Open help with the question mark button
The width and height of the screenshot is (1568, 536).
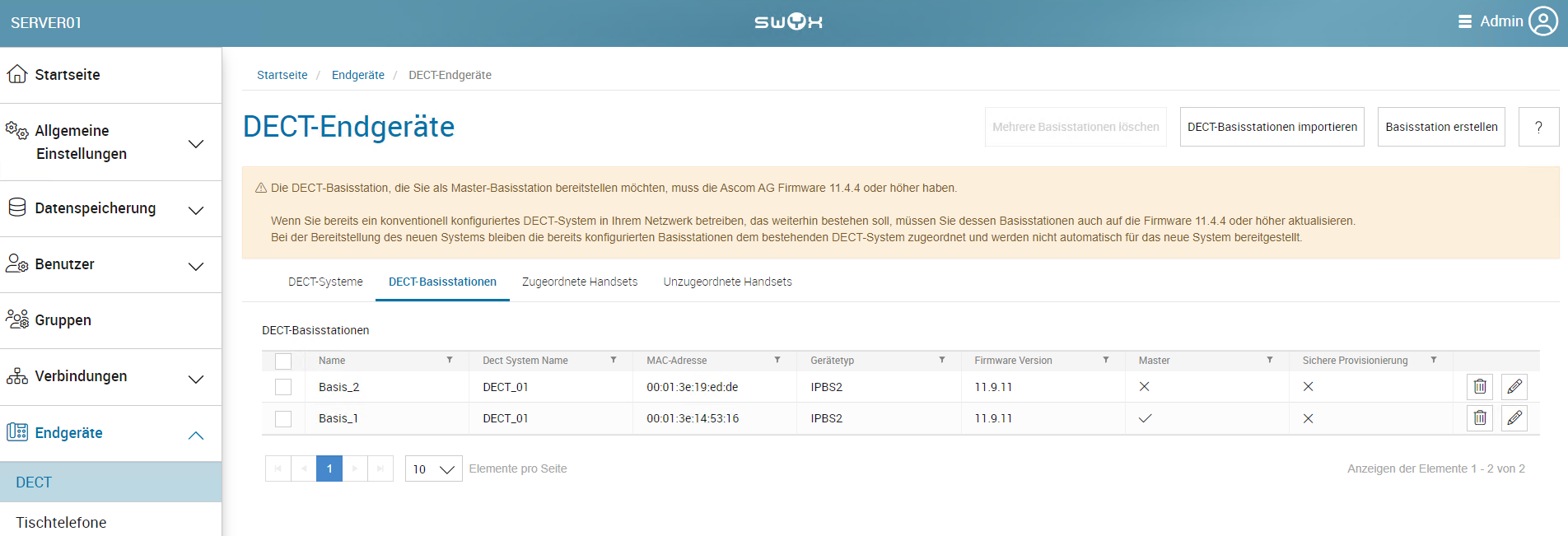1538,127
